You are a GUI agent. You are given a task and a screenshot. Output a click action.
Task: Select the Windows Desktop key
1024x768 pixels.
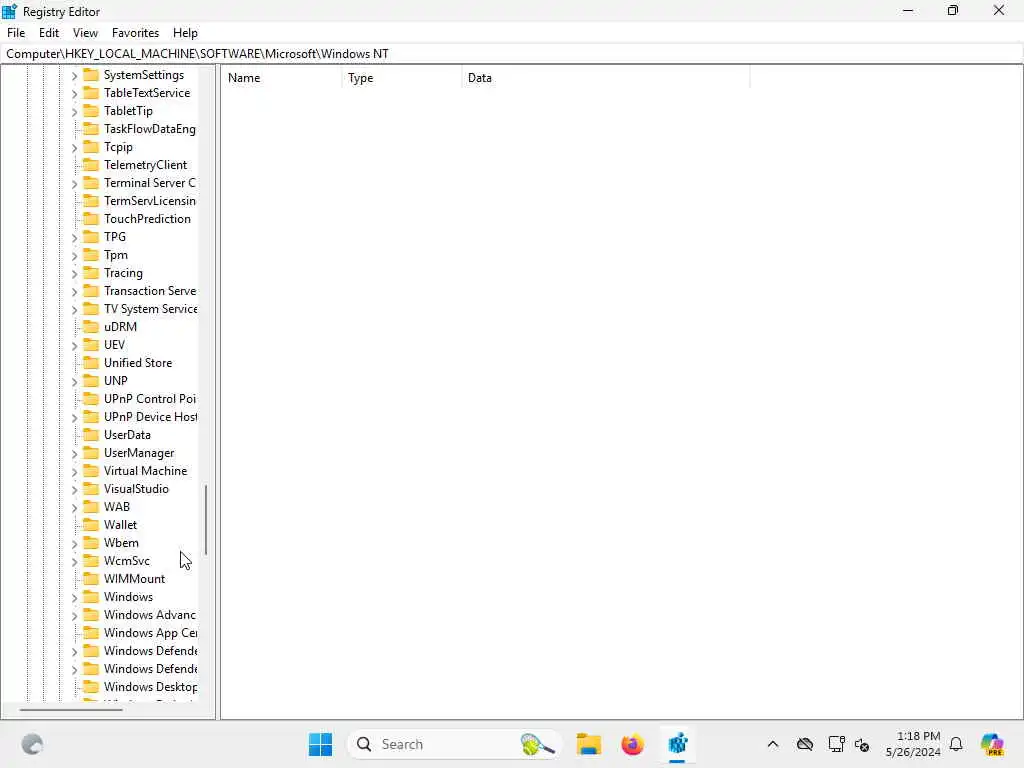(150, 687)
